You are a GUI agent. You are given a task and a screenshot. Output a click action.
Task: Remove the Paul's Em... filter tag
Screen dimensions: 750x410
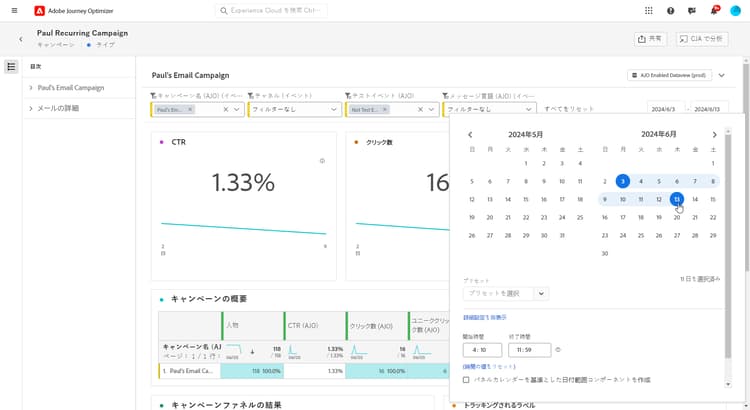point(190,110)
